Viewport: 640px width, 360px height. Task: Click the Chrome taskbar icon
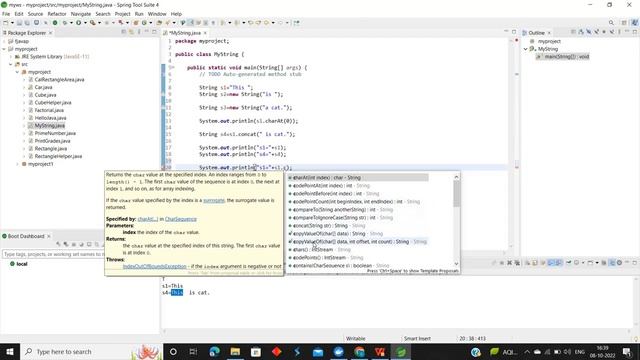tap(359, 351)
